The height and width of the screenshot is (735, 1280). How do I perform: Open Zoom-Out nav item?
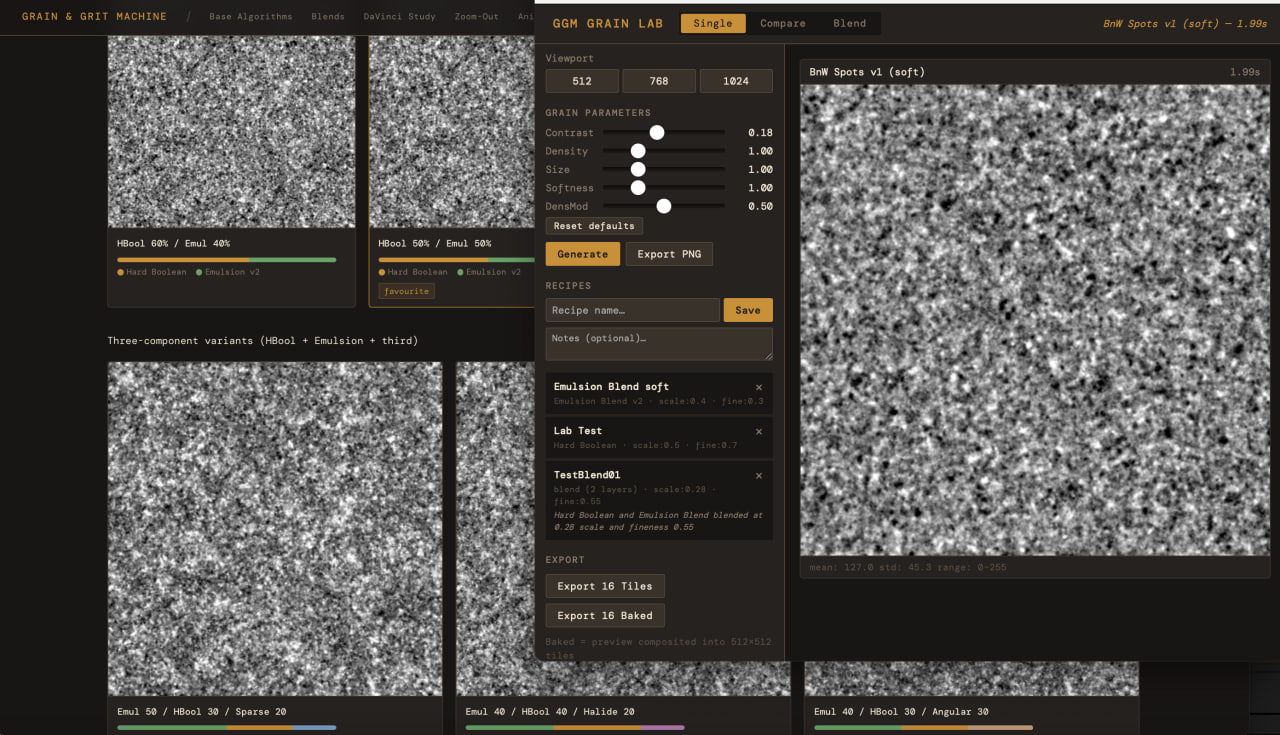pos(476,17)
